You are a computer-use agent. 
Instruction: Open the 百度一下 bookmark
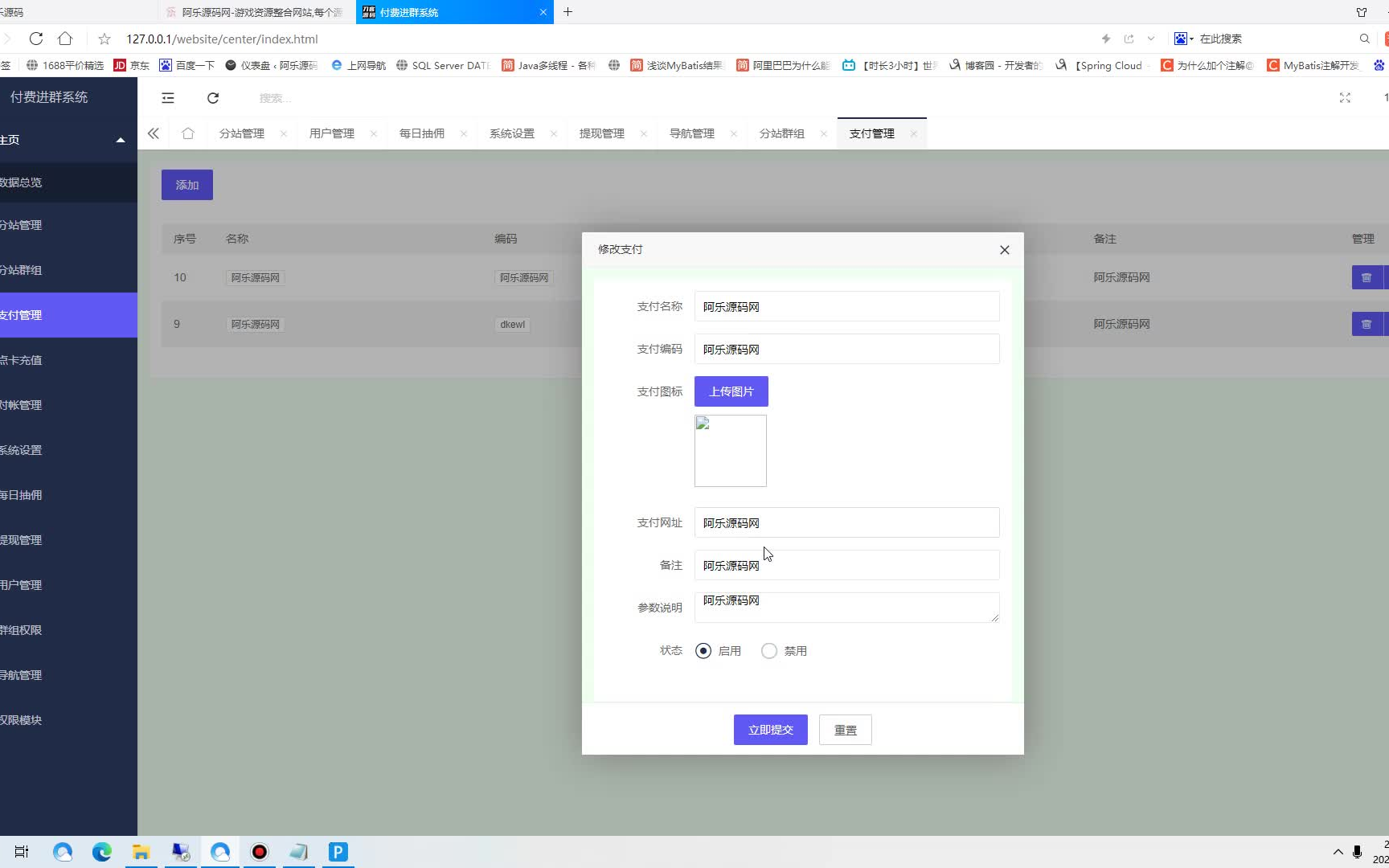pyautogui.click(x=187, y=65)
